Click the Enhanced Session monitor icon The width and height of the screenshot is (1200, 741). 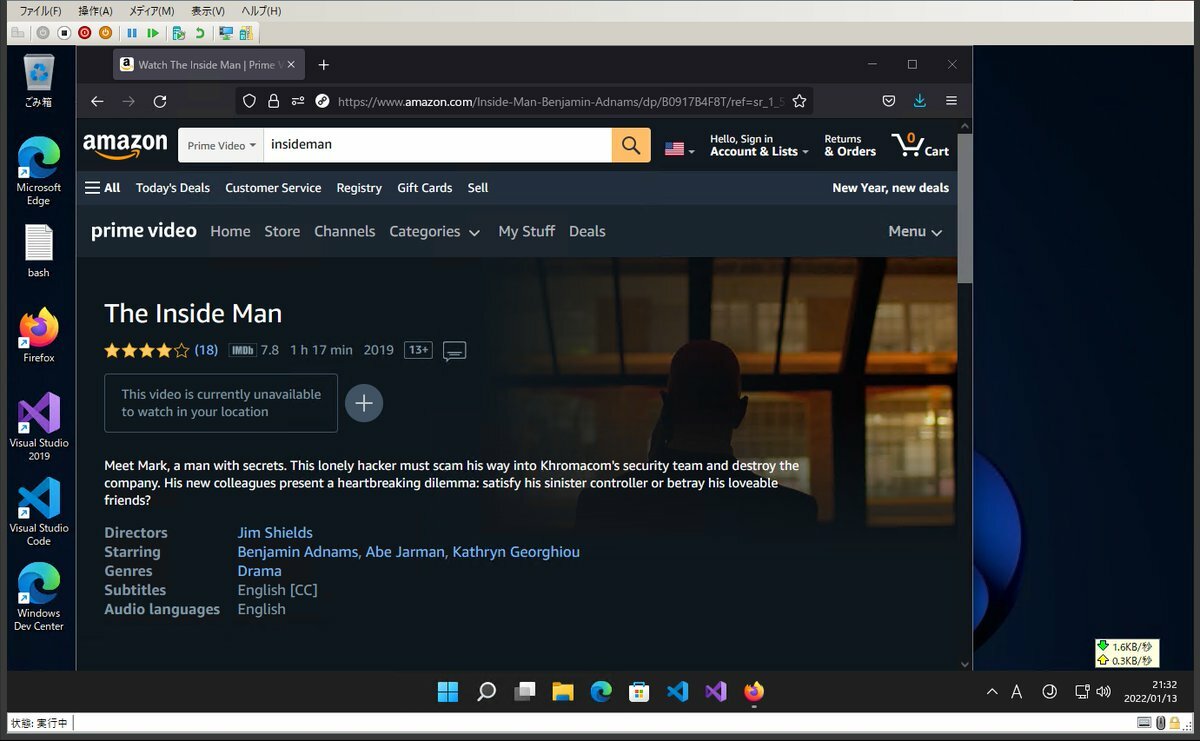pos(226,33)
